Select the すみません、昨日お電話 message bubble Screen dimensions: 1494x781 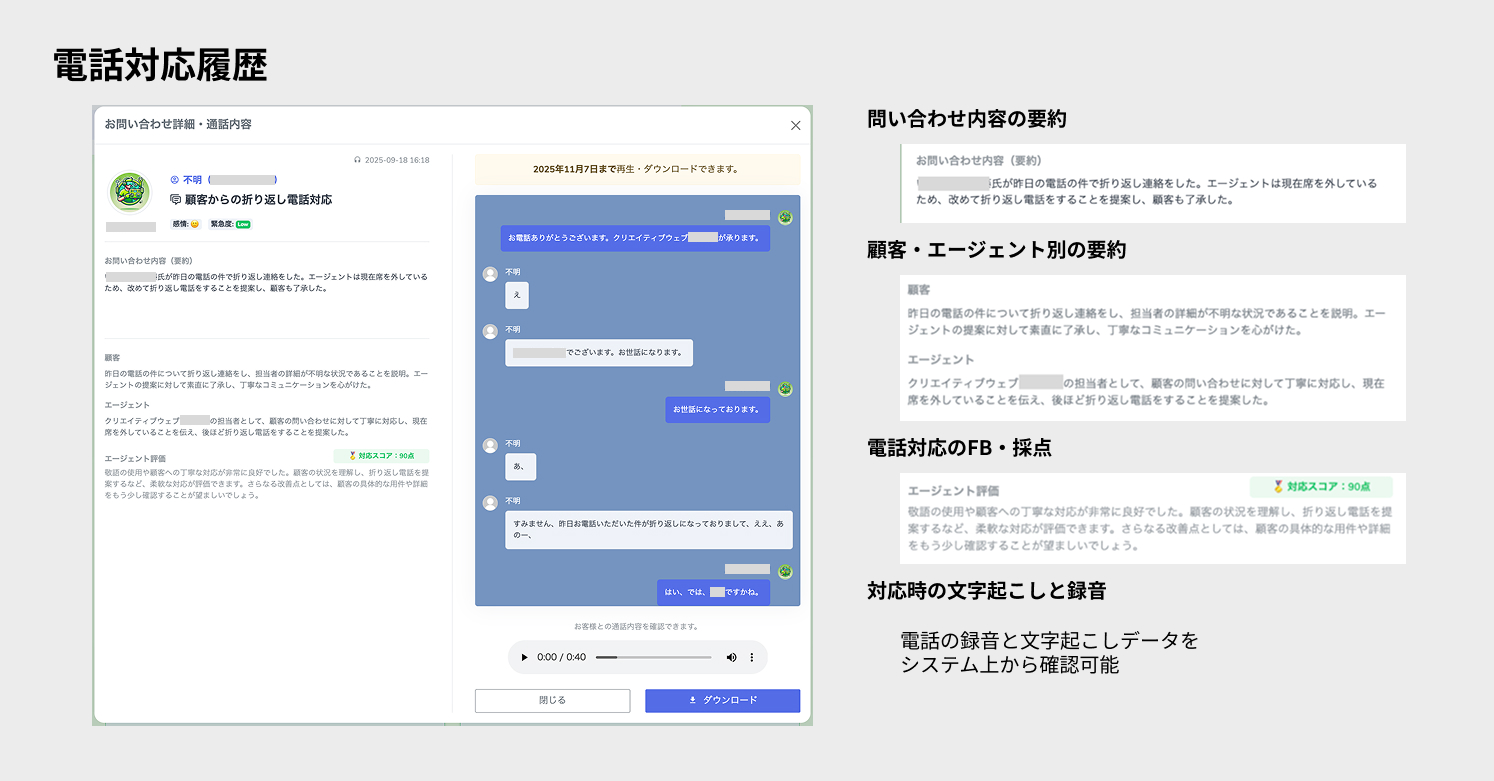[x=648, y=529]
